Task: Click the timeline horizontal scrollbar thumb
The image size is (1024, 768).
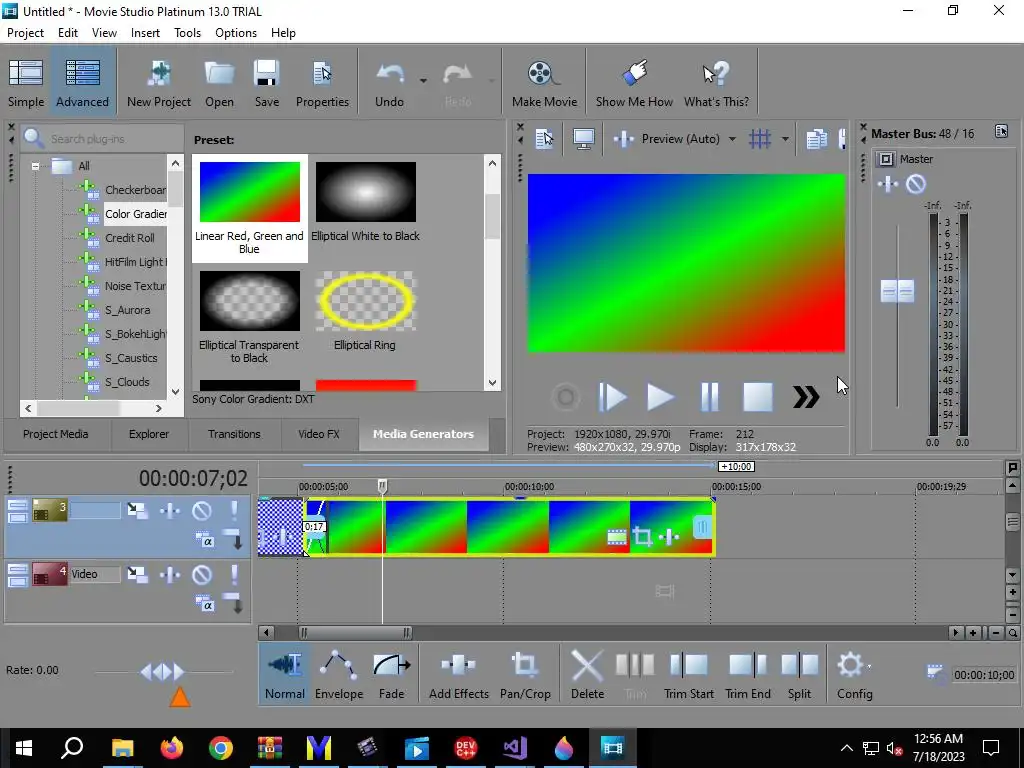Action: [355, 632]
